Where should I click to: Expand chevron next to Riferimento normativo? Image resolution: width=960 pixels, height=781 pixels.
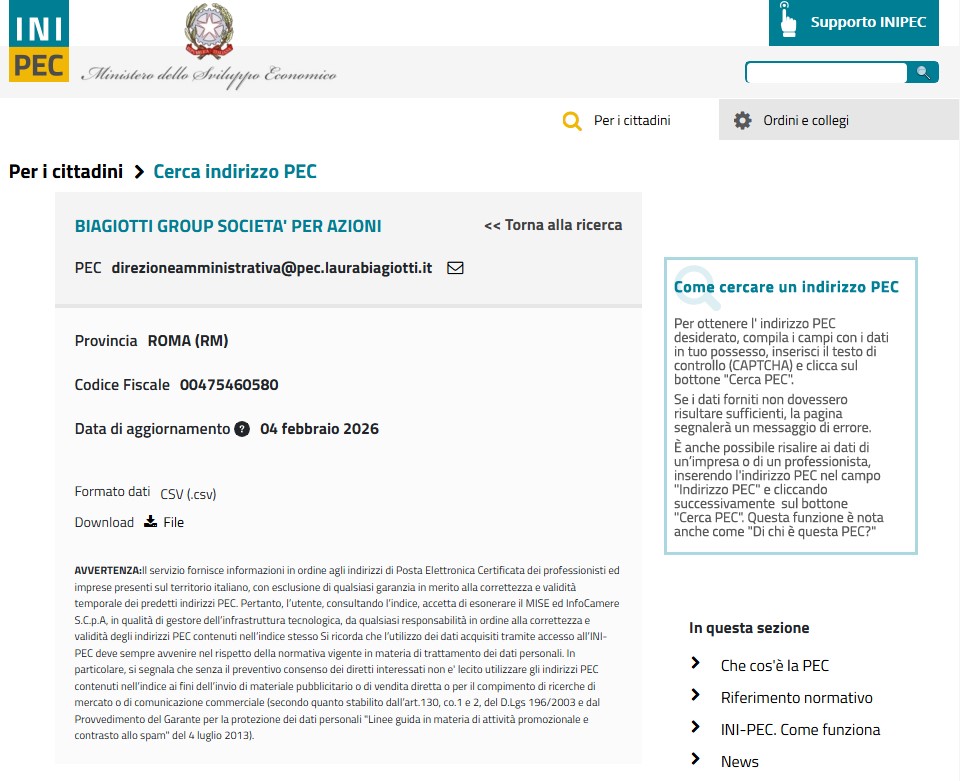tap(696, 696)
